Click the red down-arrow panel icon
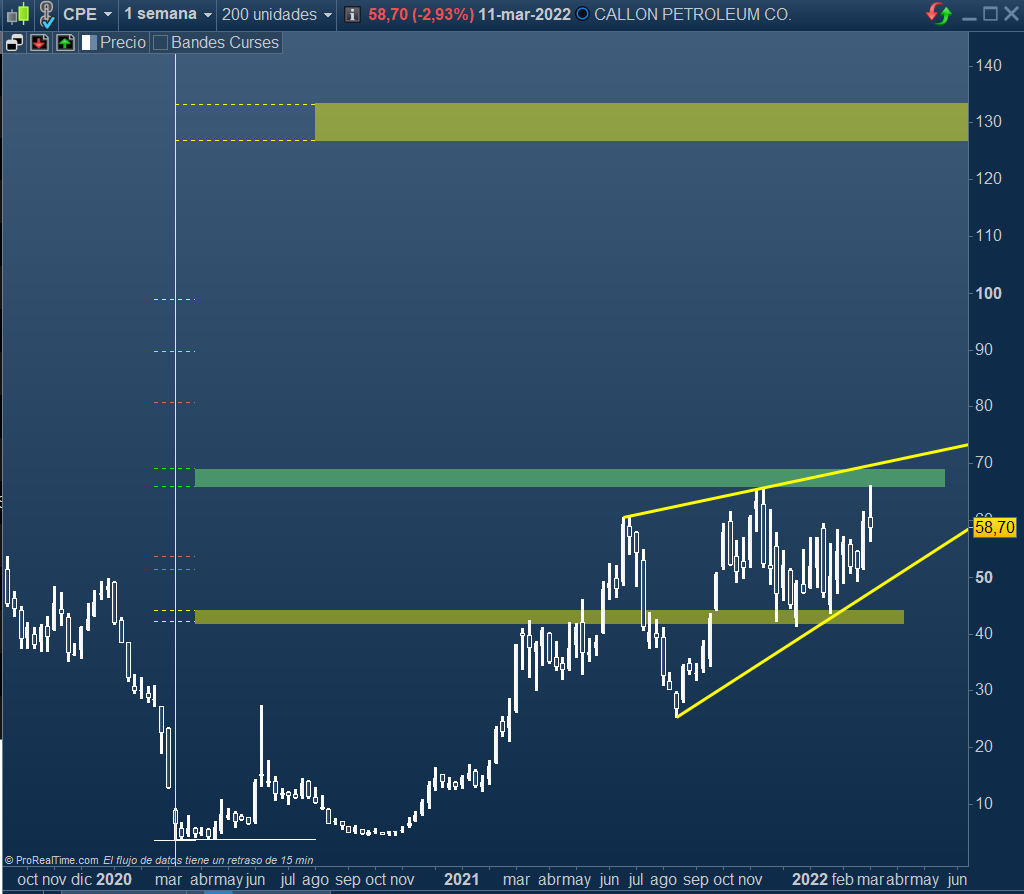This screenshot has width=1024, height=894. (x=39, y=43)
